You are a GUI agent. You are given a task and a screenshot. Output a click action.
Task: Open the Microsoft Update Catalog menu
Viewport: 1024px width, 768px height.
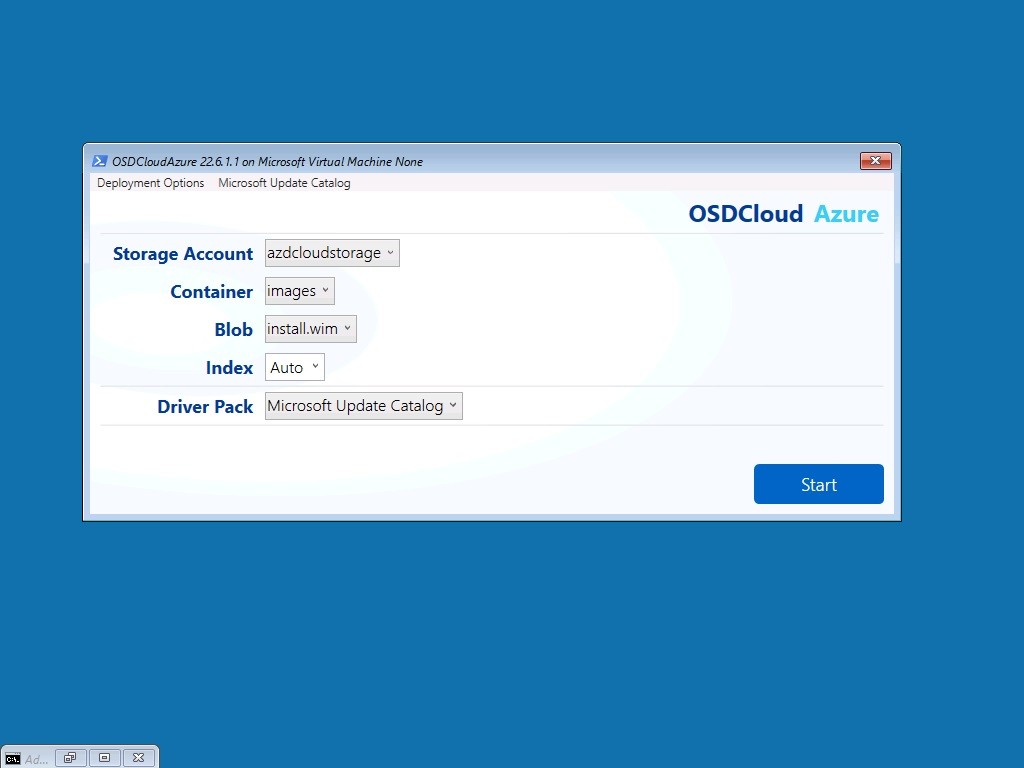pos(284,183)
